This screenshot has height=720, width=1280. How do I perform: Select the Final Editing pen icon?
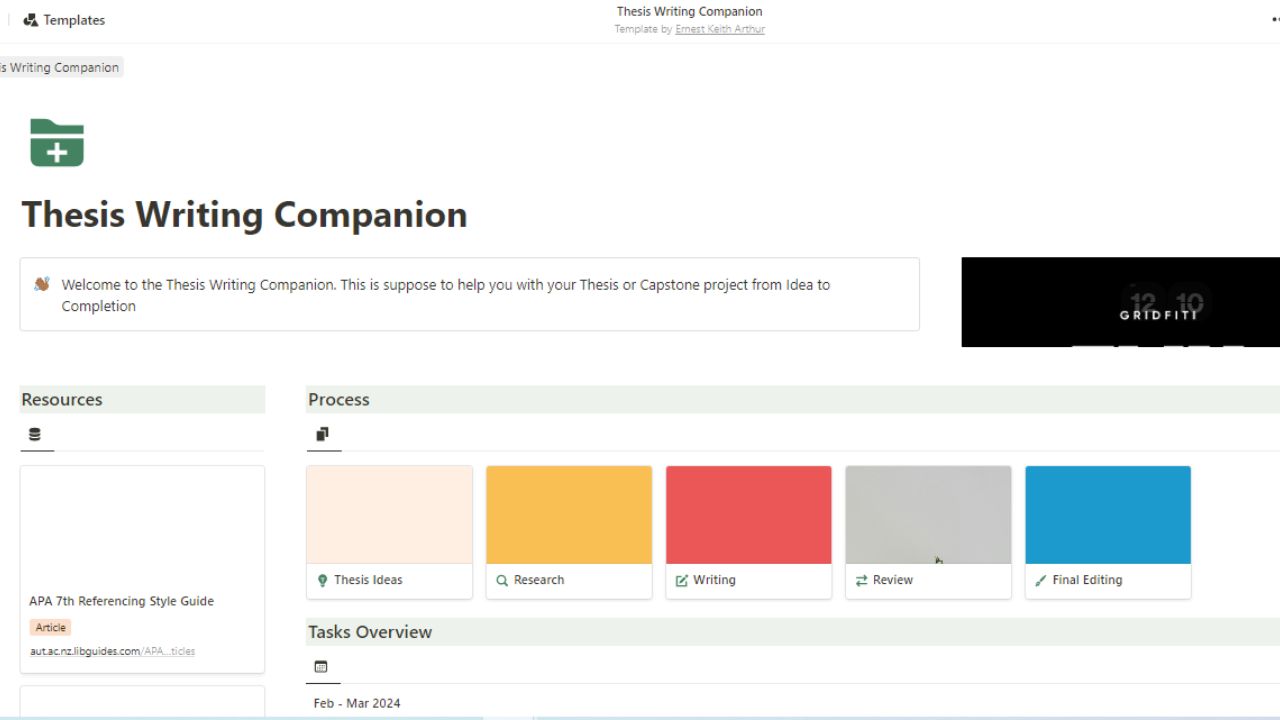point(1041,580)
